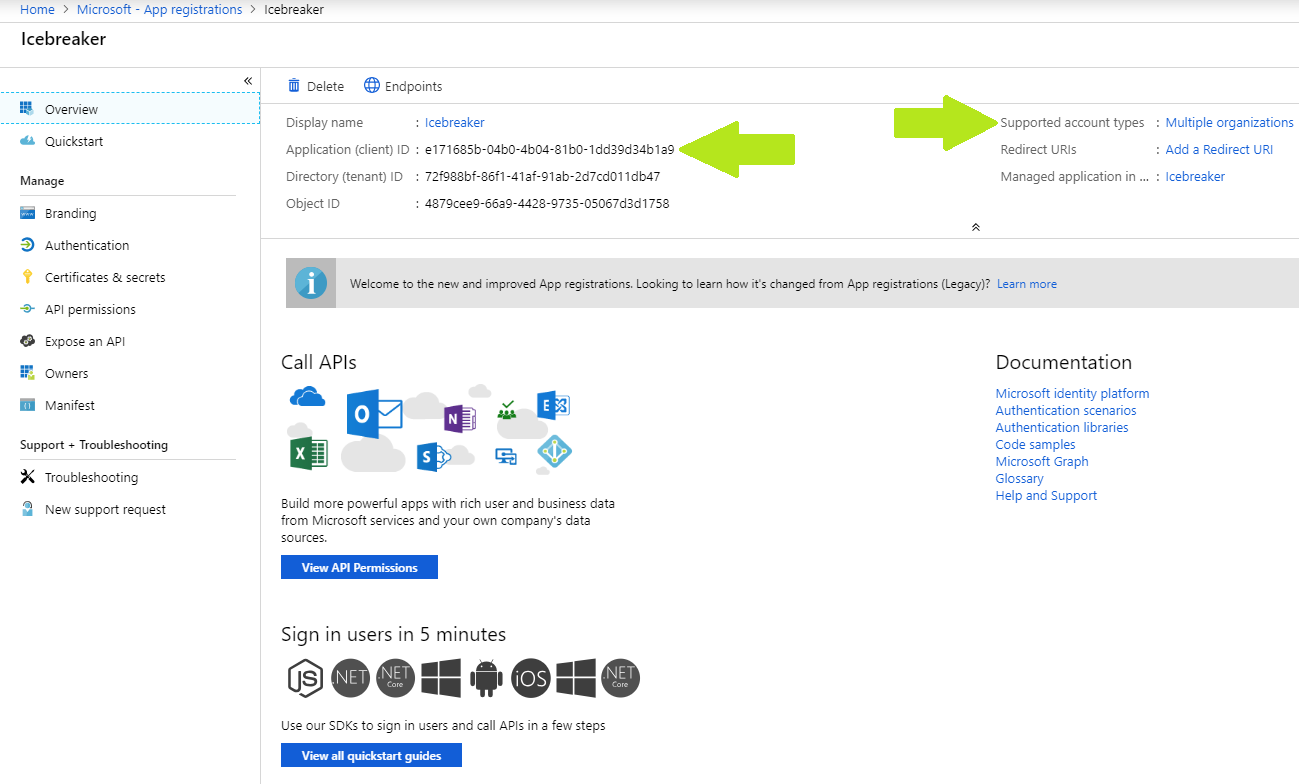Screen dimensions: 1299x784
Task: Click the Owners icon in sidebar
Action: tap(27, 373)
